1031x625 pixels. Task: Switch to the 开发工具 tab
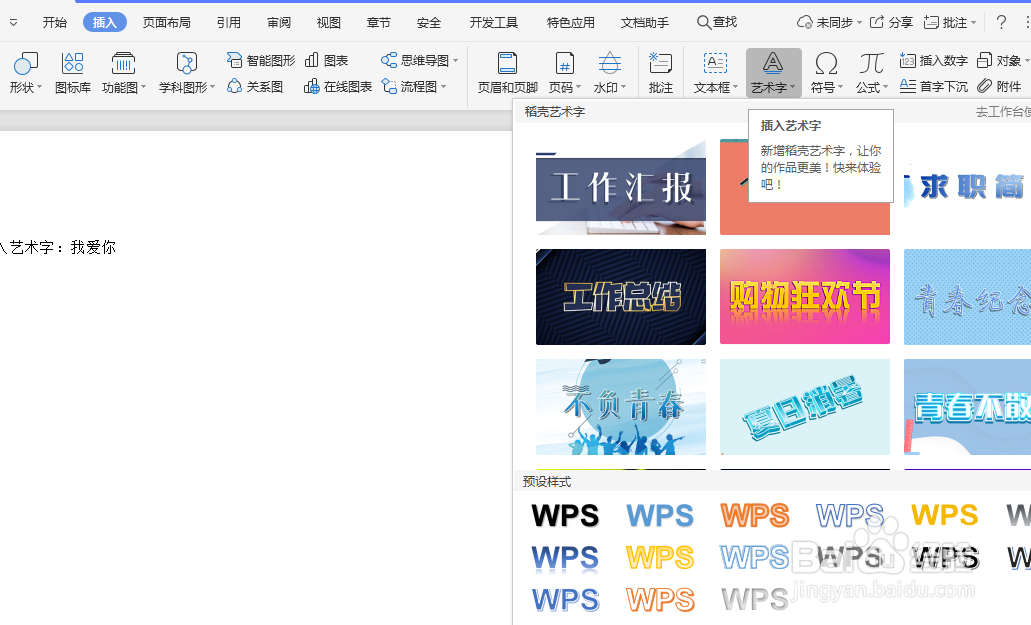pyautogui.click(x=494, y=22)
